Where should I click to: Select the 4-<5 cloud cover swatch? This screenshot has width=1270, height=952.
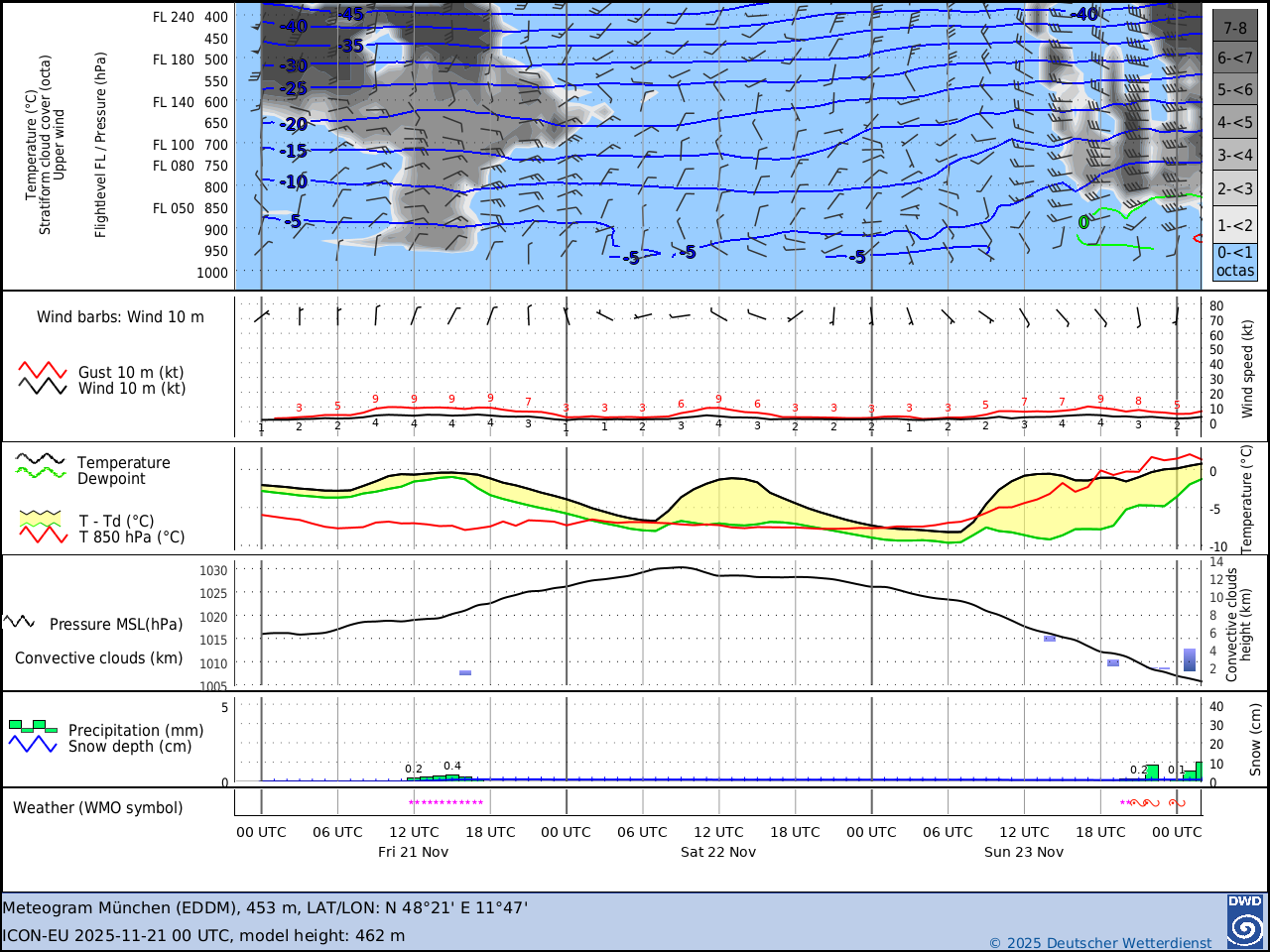click(1234, 123)
